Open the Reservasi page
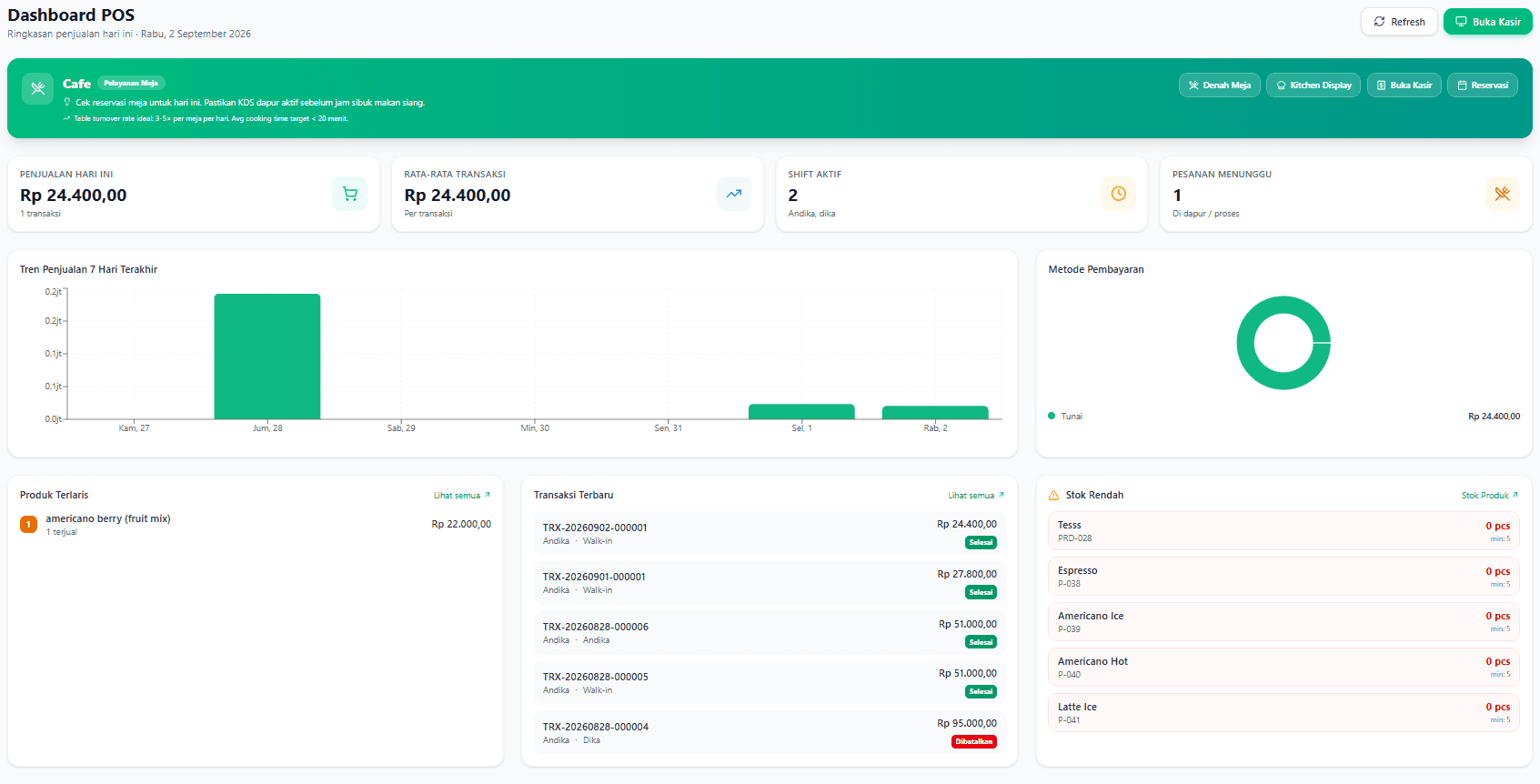1540x784 pixels. [x=1482, y=85]
